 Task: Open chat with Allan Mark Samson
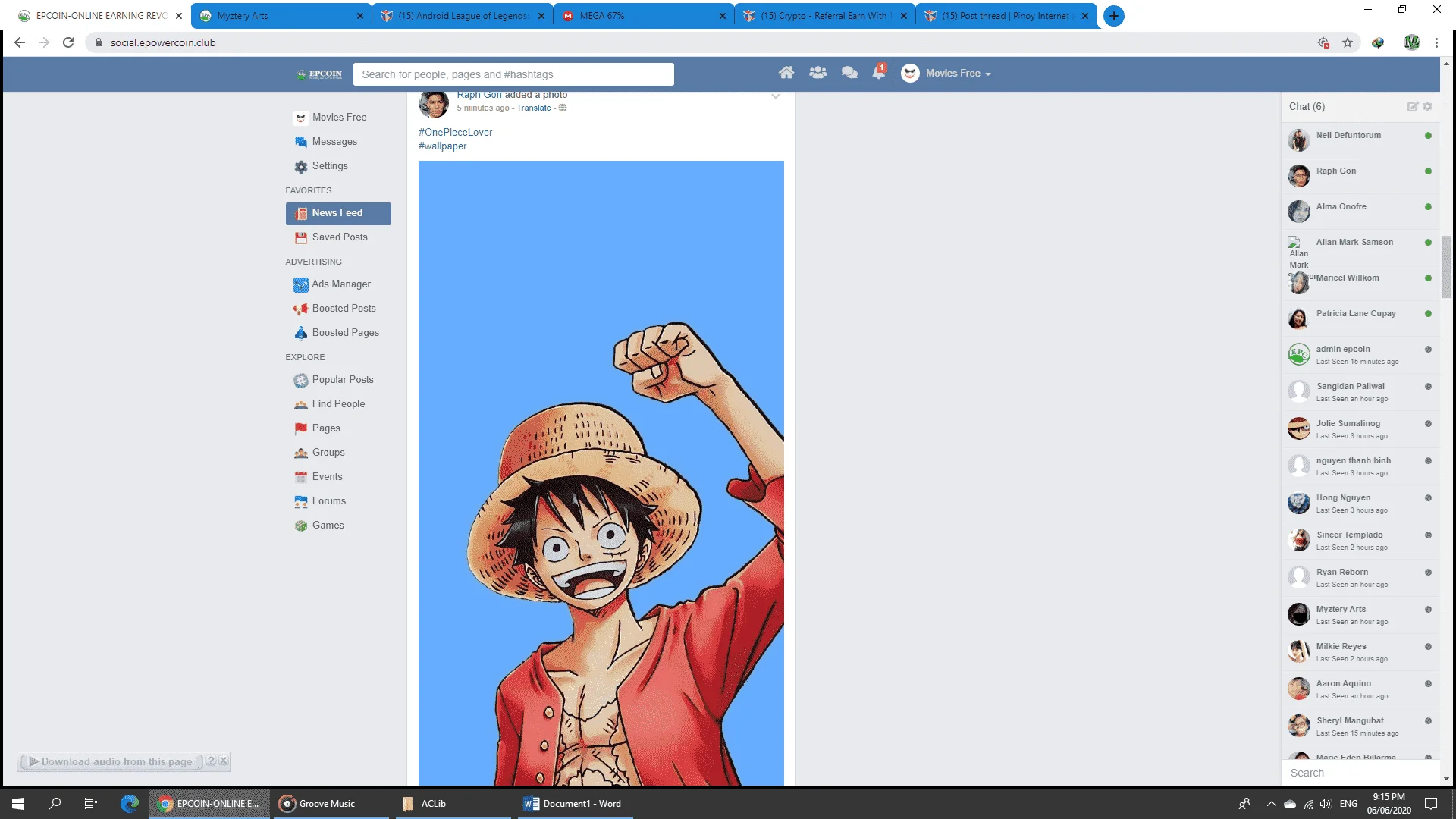pos(1360,246)
